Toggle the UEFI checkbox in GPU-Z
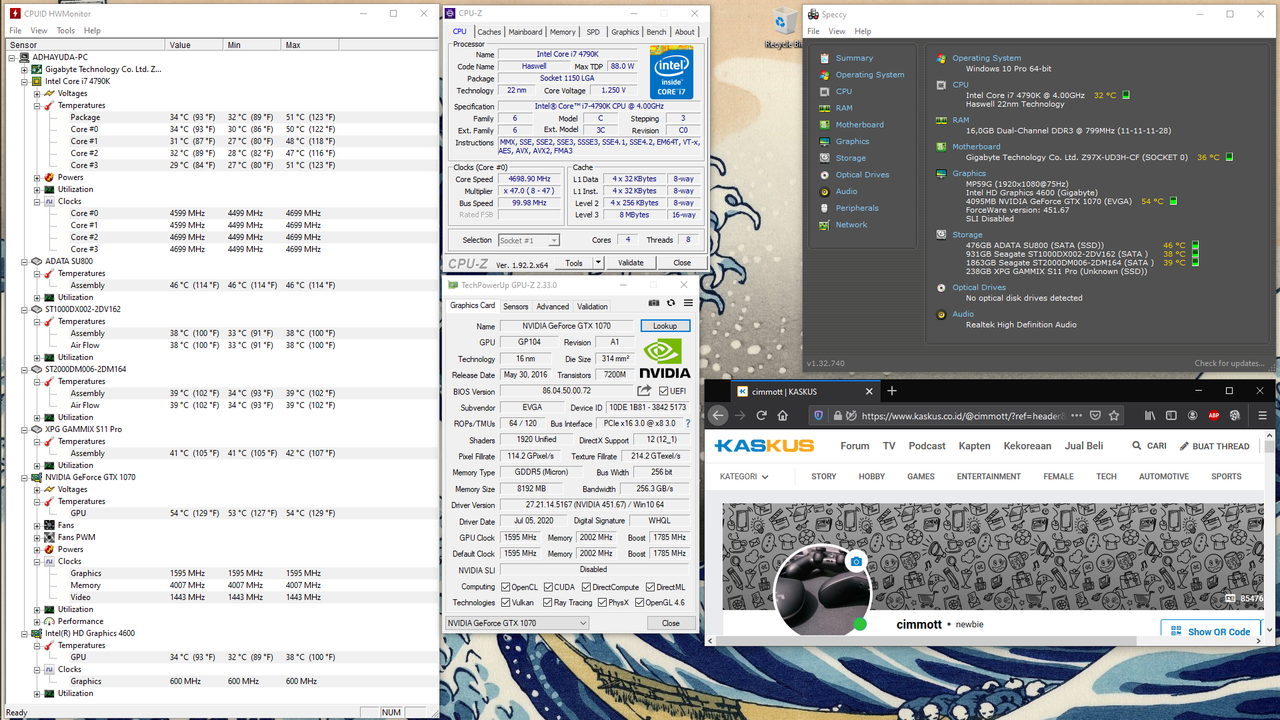 [664, 391]
